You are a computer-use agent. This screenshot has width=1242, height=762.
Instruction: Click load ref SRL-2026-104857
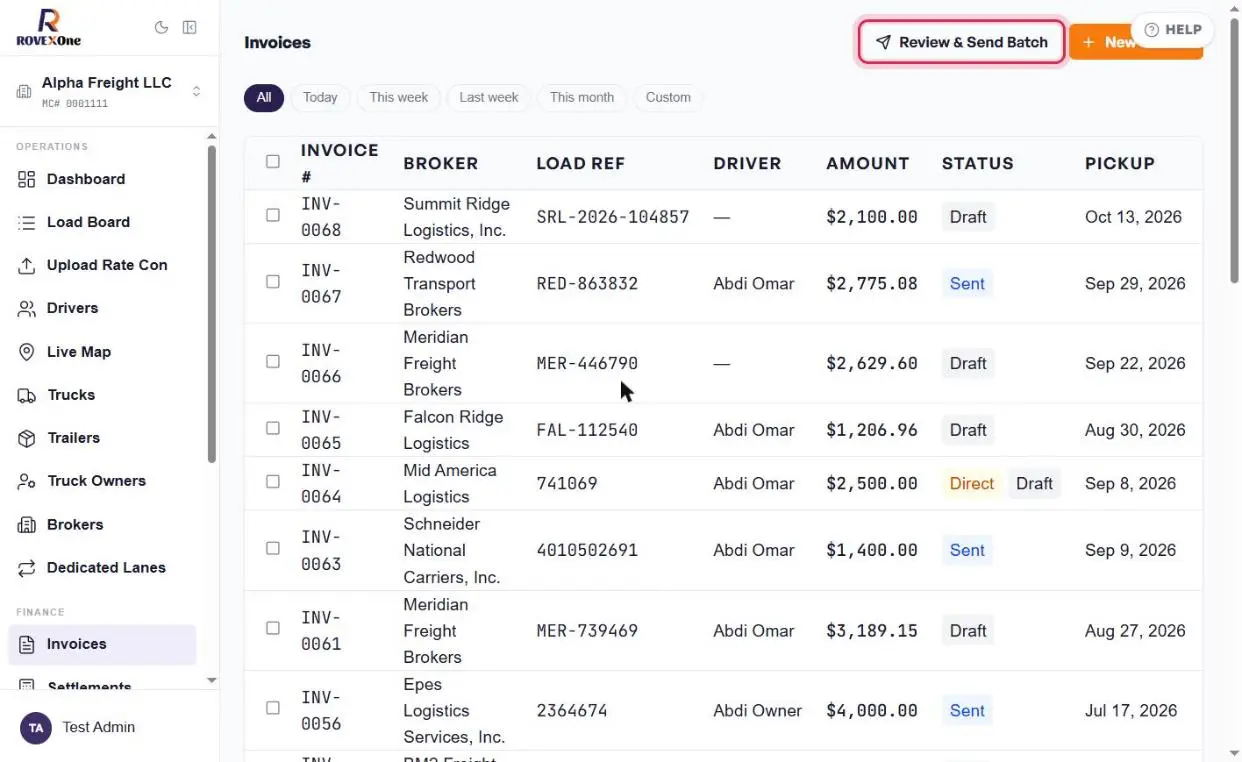(613, 217)
